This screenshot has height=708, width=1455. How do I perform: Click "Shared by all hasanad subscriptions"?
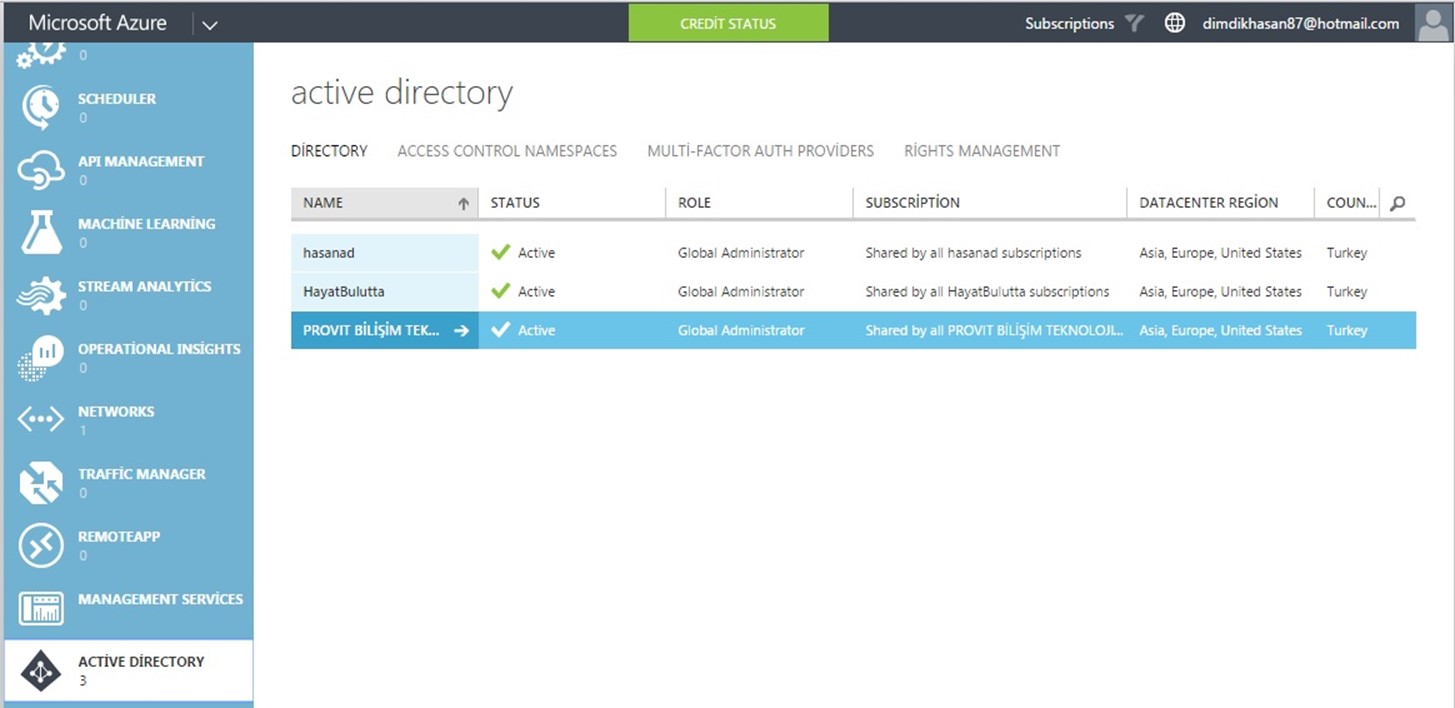click(973, 253)
